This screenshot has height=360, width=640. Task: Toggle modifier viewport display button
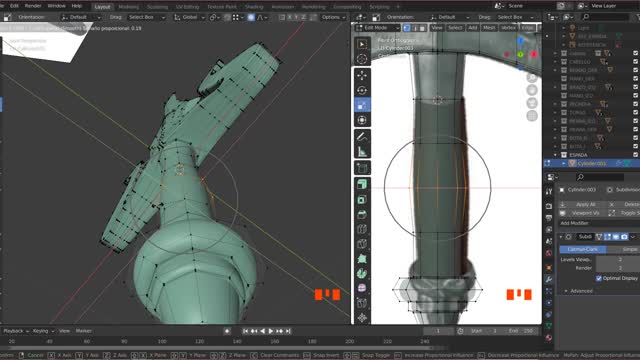pyautogui.click(x=616, y=237)
